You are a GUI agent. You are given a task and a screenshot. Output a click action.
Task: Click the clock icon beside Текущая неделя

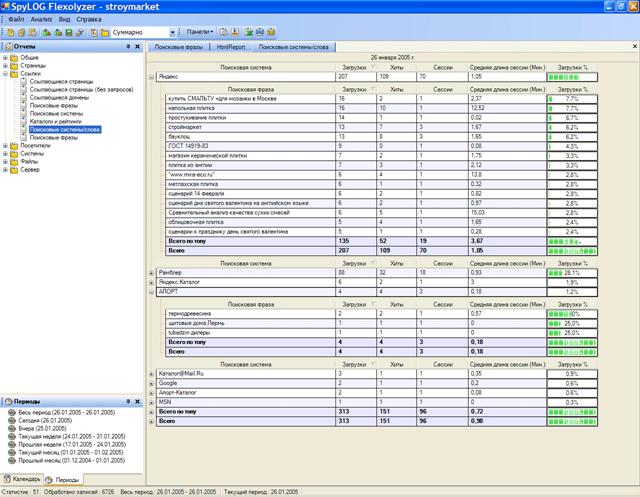click(11, 436)
